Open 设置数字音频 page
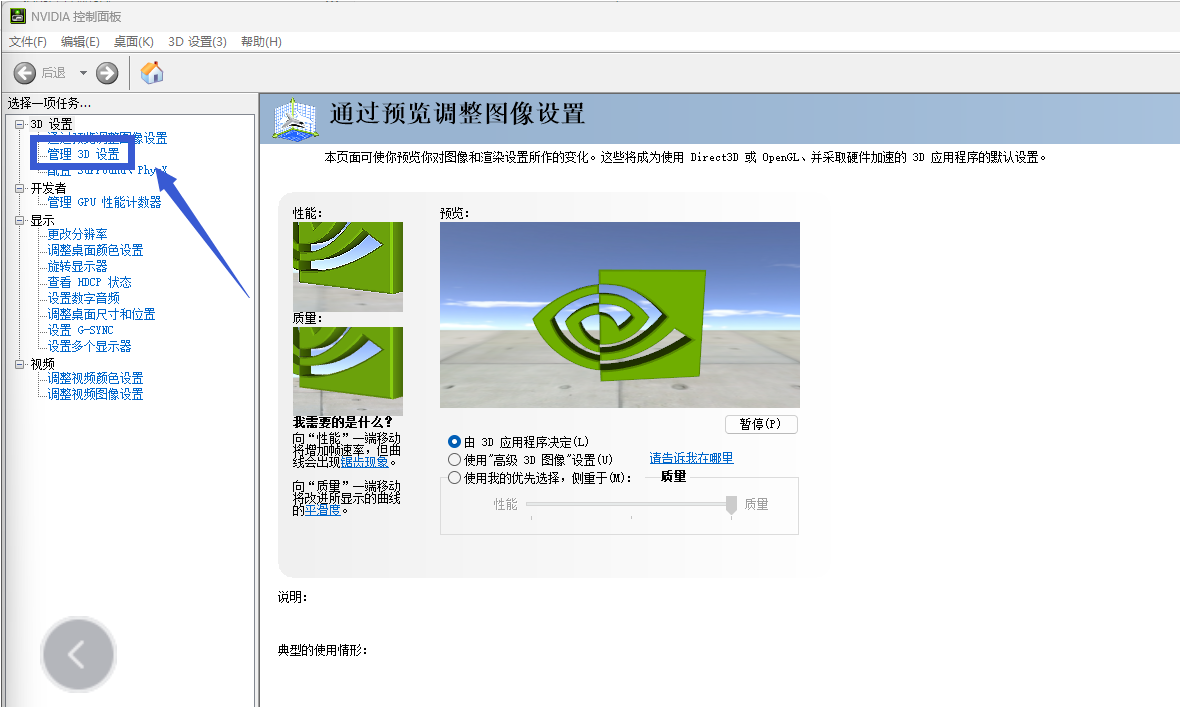 84,299
